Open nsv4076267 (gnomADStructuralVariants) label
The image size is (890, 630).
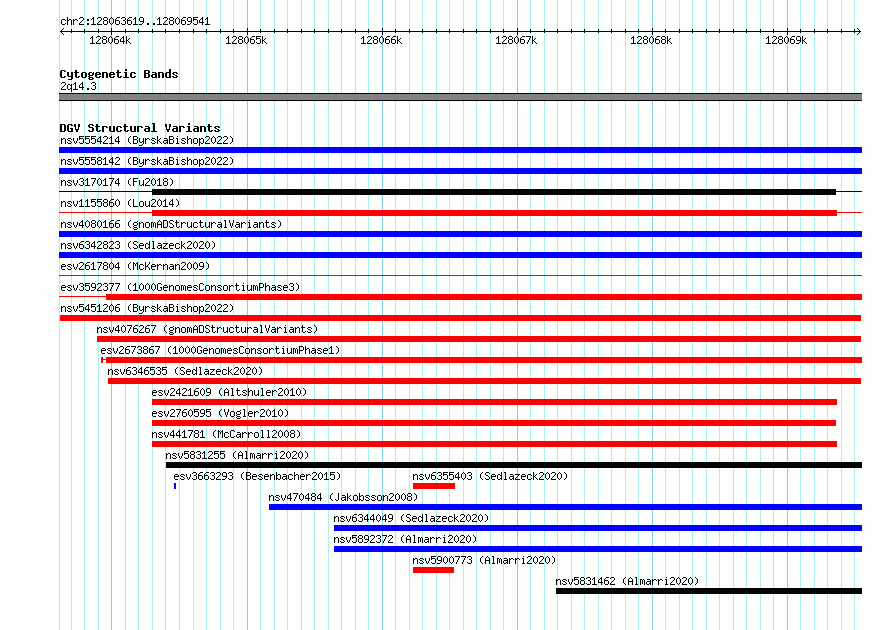pyautogui.click(x=207, y=329)
